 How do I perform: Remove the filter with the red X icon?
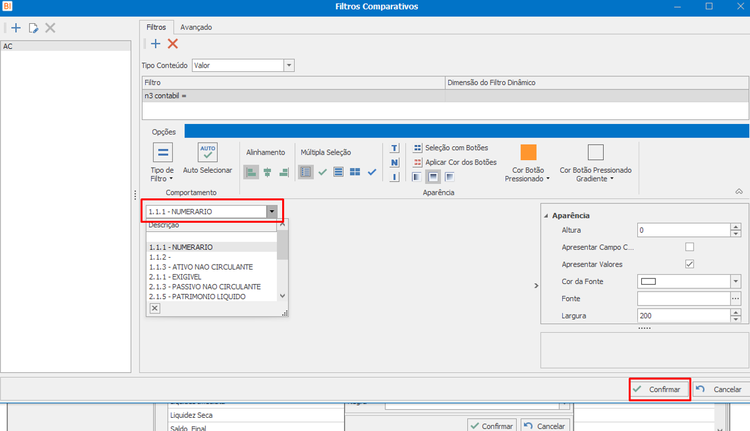tap(173, 44)
